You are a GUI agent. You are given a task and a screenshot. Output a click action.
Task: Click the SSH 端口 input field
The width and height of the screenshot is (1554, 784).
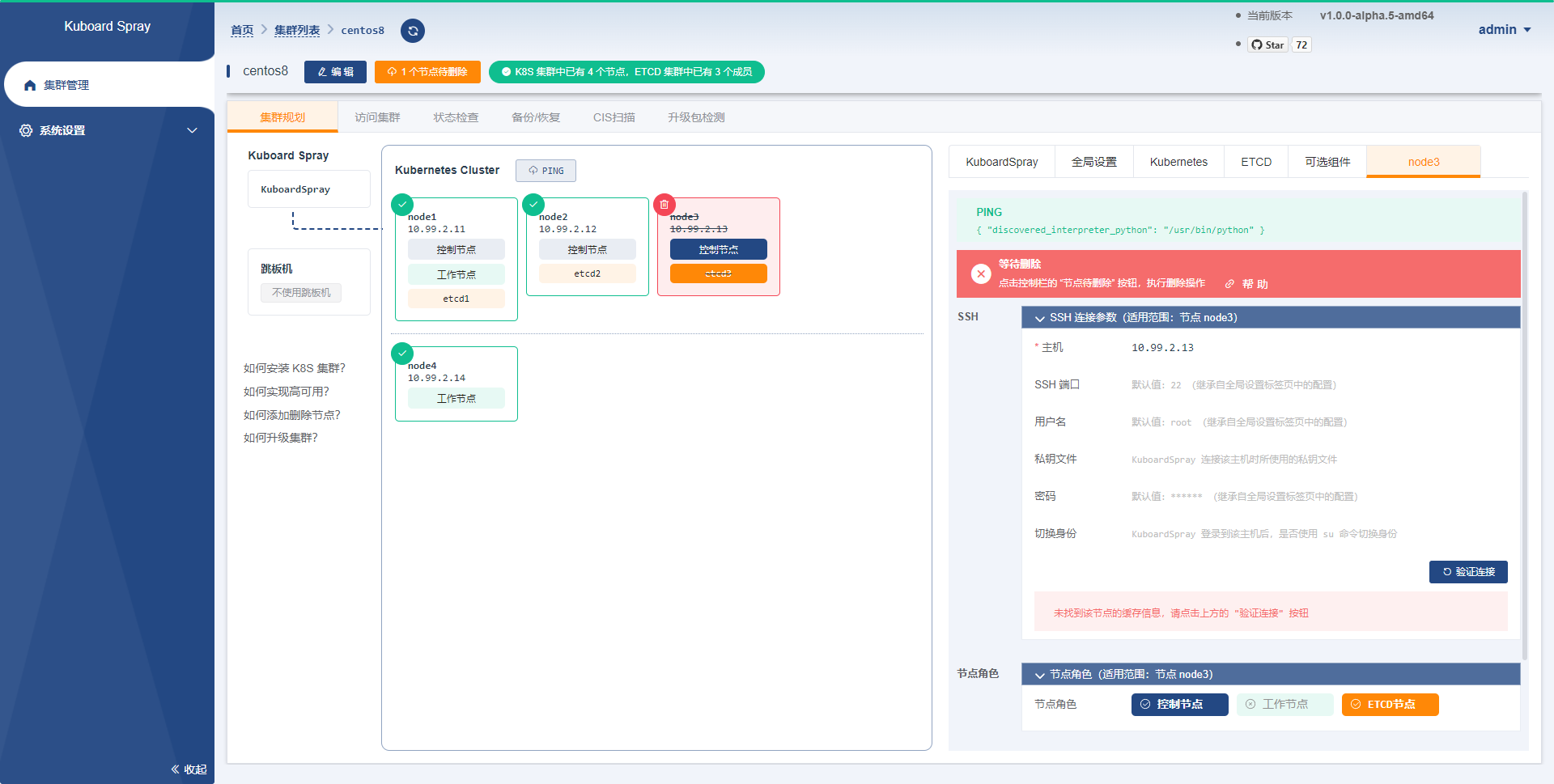1319,385
